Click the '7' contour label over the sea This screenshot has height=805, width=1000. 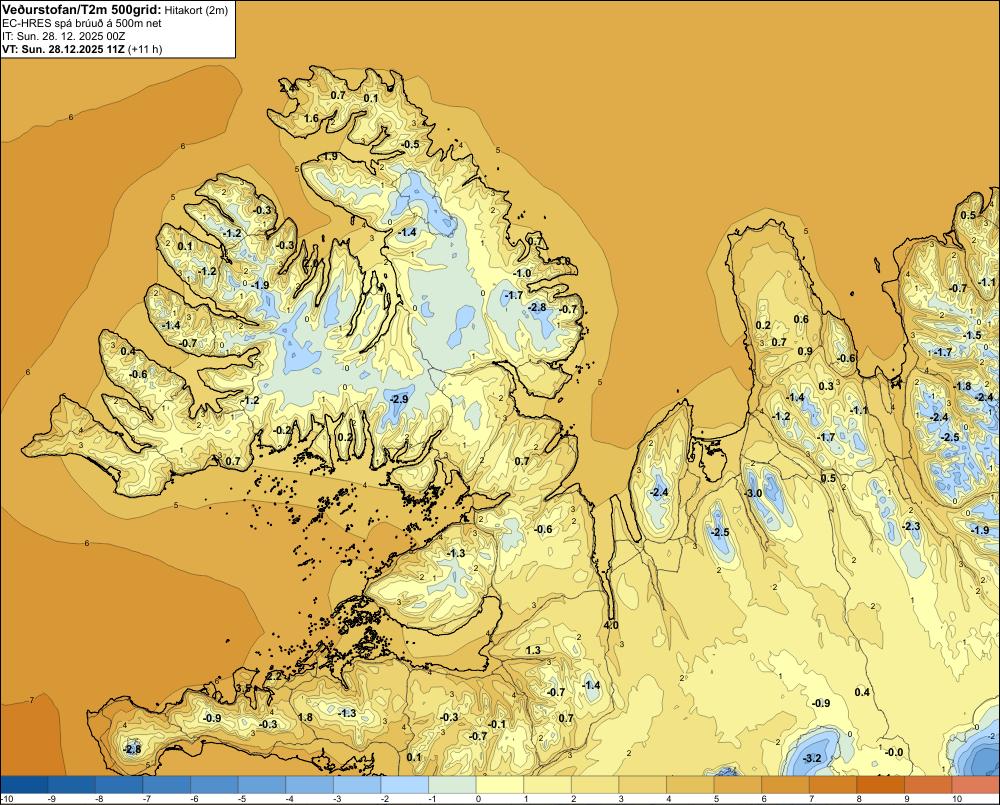click(x=32, y=700)
